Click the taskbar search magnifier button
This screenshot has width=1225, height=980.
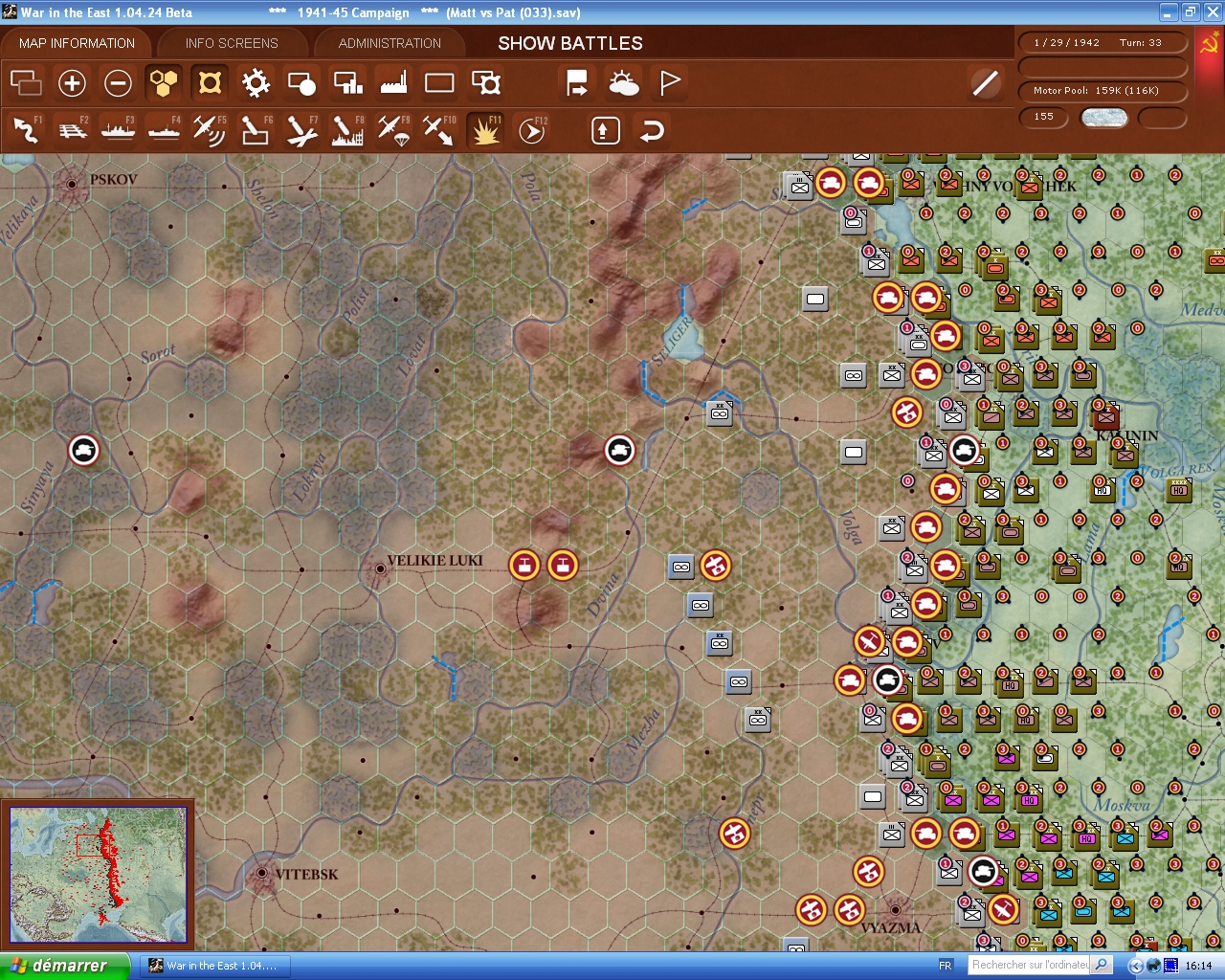[x=1102, y=966]
